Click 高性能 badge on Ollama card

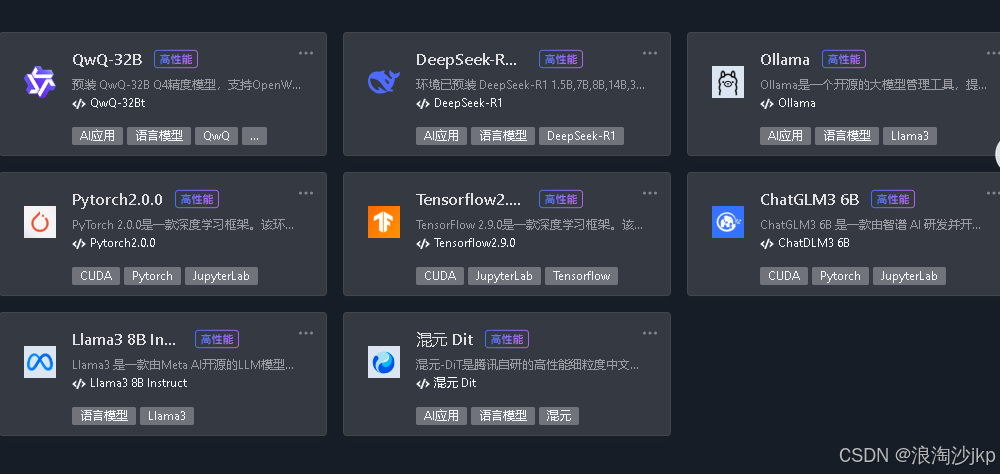click(844, 59)
